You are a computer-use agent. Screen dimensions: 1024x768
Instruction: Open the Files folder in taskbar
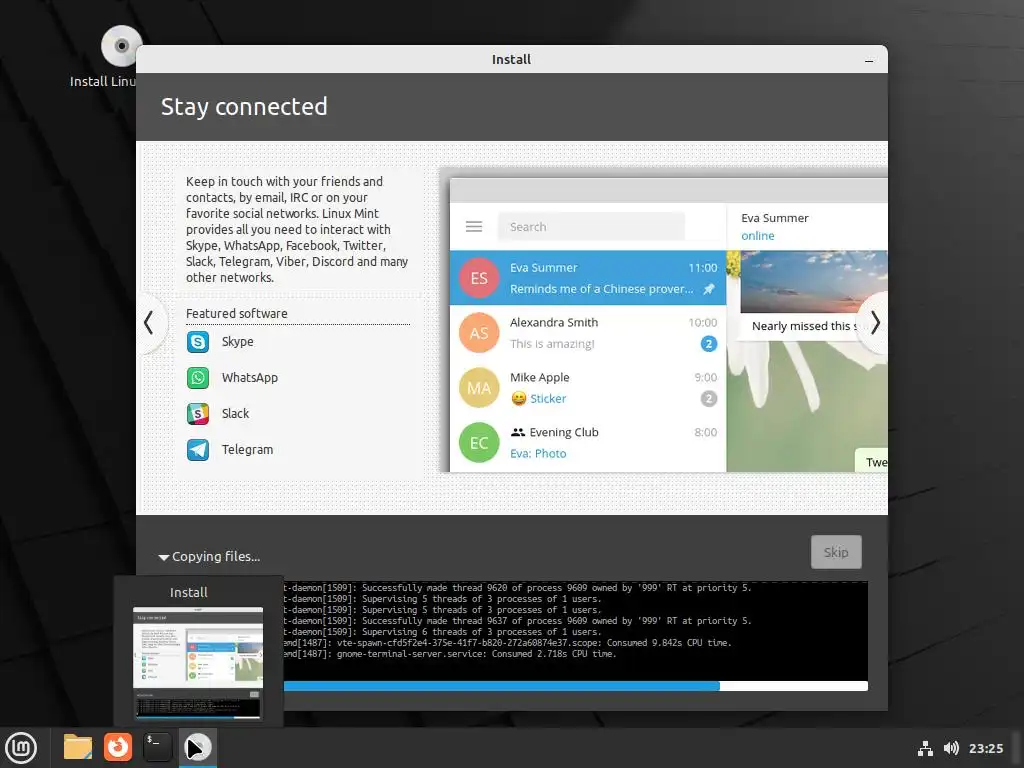click(78, 747)
